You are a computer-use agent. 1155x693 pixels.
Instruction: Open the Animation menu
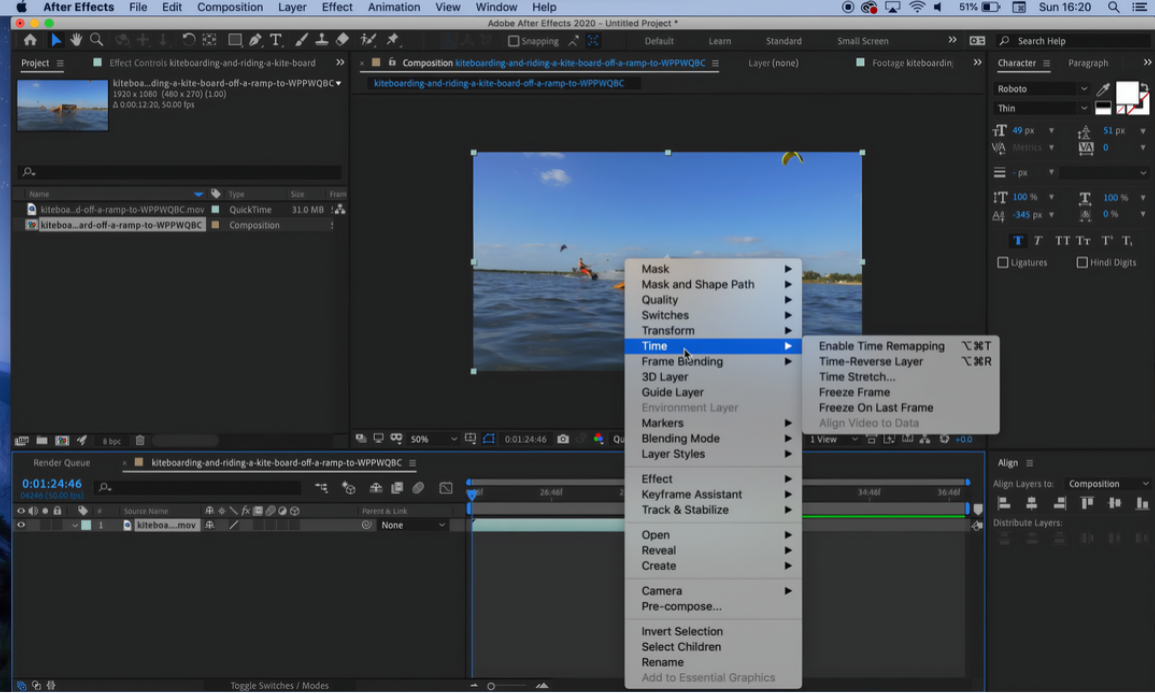pyautogui.click(x=394, y=7)
